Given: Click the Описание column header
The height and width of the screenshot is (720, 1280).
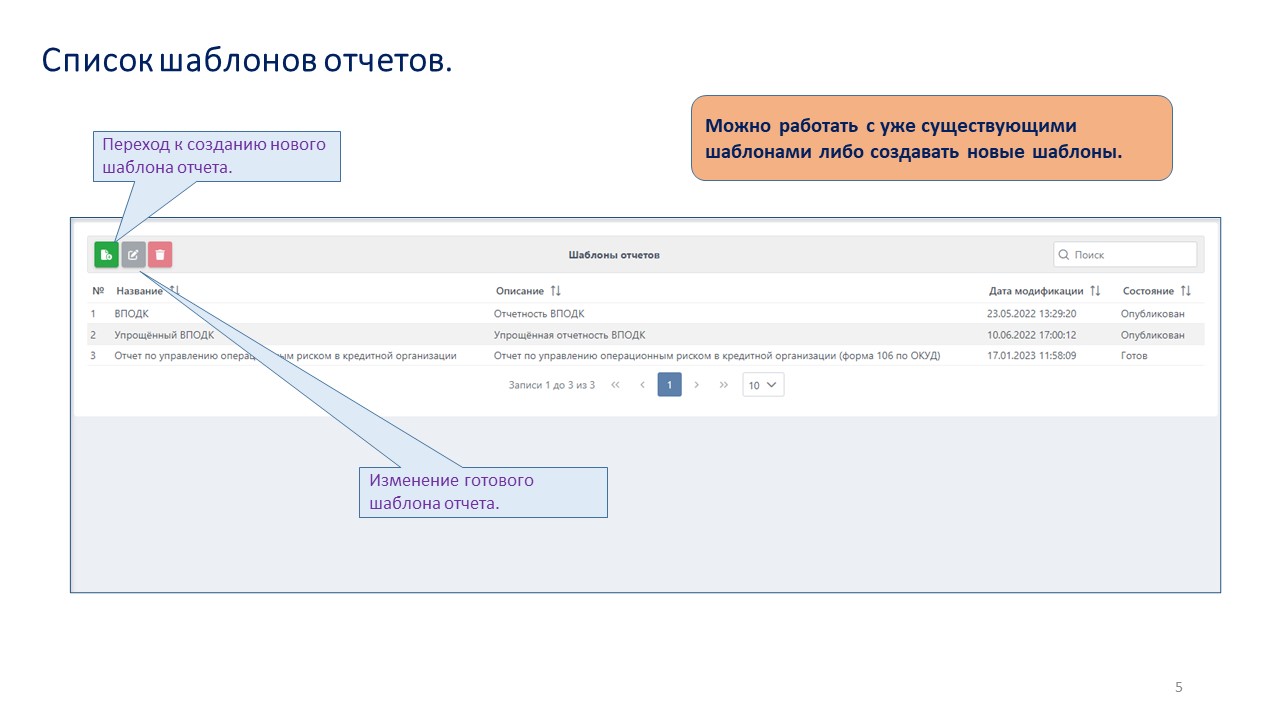Looking at the screenshot, I should coord(520,291).
